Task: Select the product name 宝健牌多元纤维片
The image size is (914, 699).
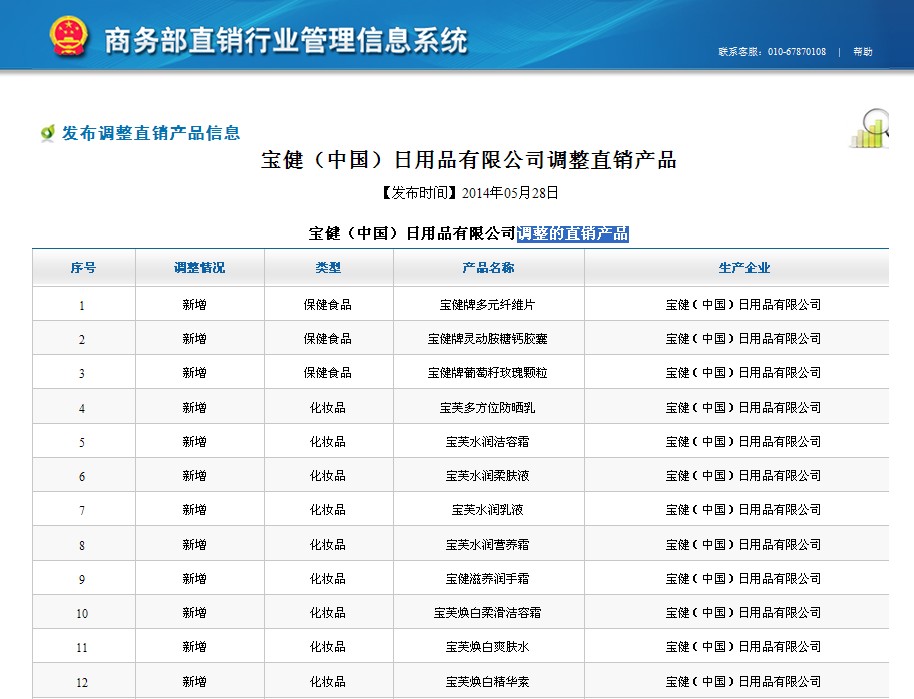Action: tap(488, 305)
